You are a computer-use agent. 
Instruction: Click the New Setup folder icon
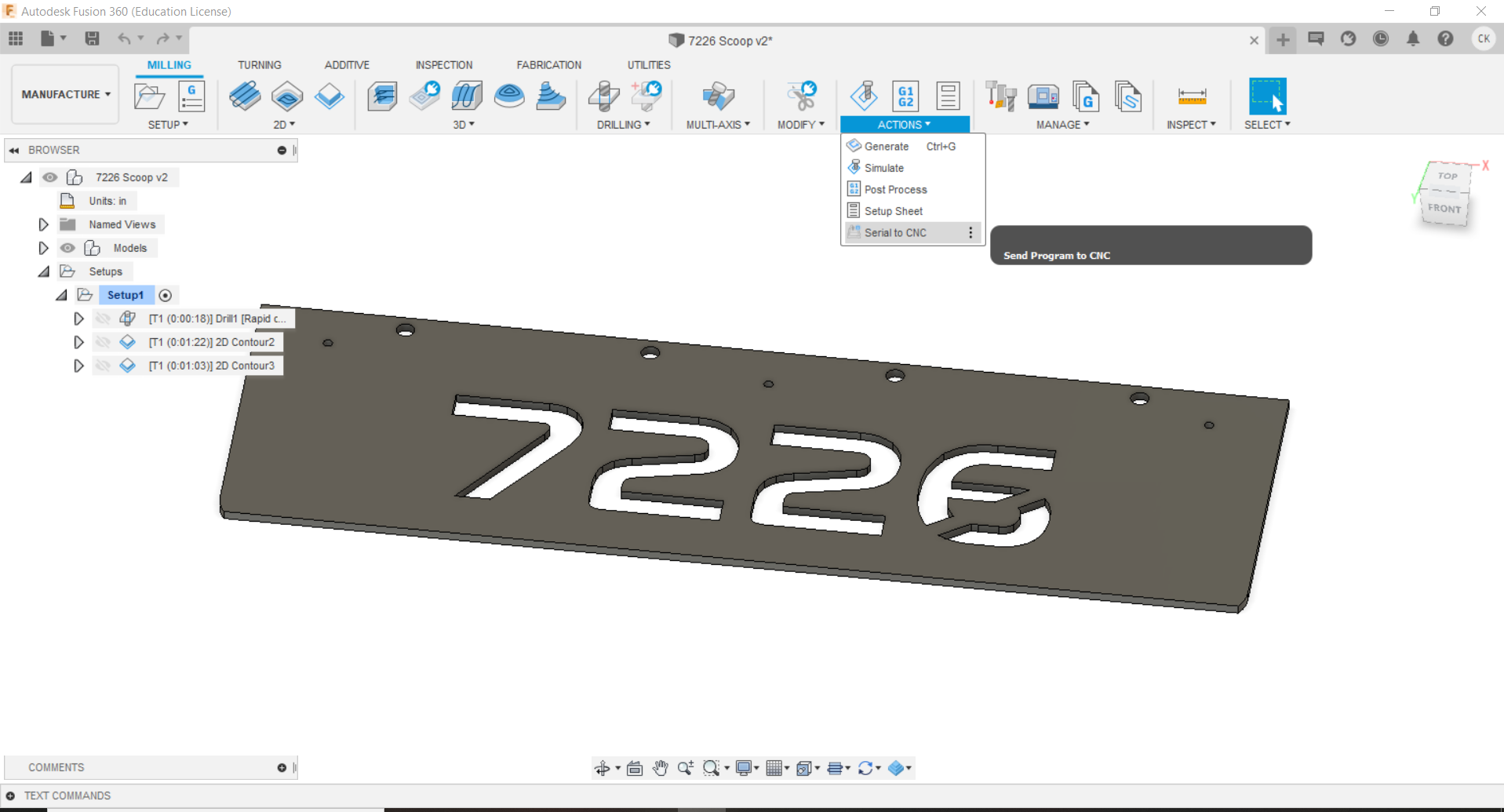(149, 96)
